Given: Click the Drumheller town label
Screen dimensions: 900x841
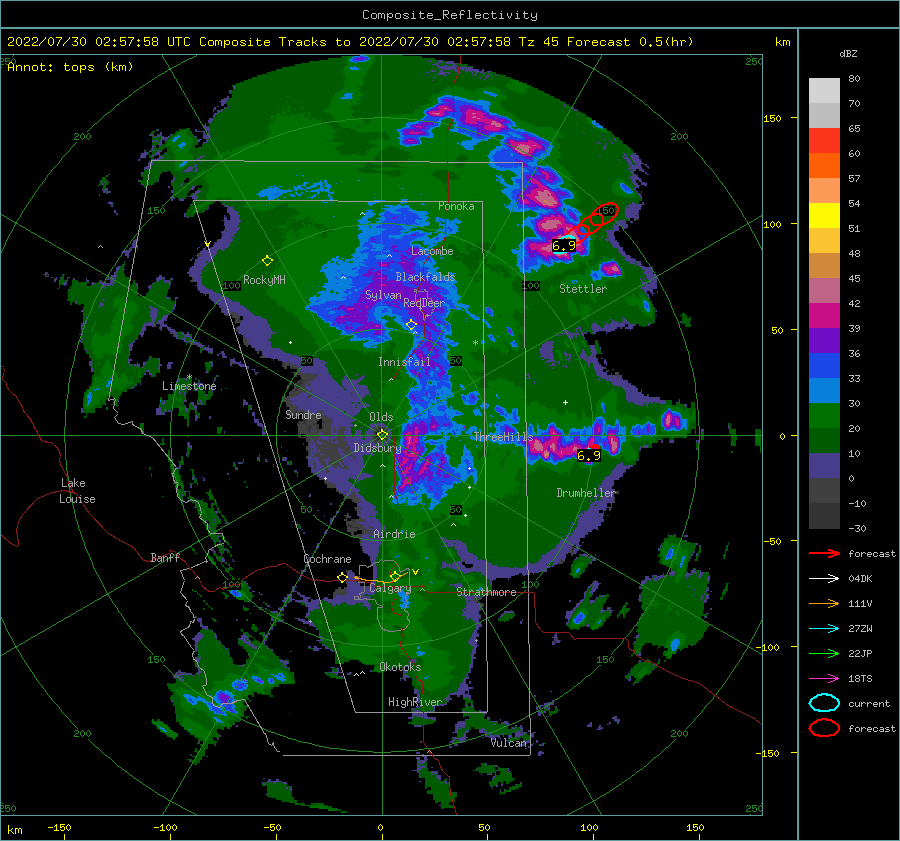Looking at the screenshot, I should tap(586, 493).
